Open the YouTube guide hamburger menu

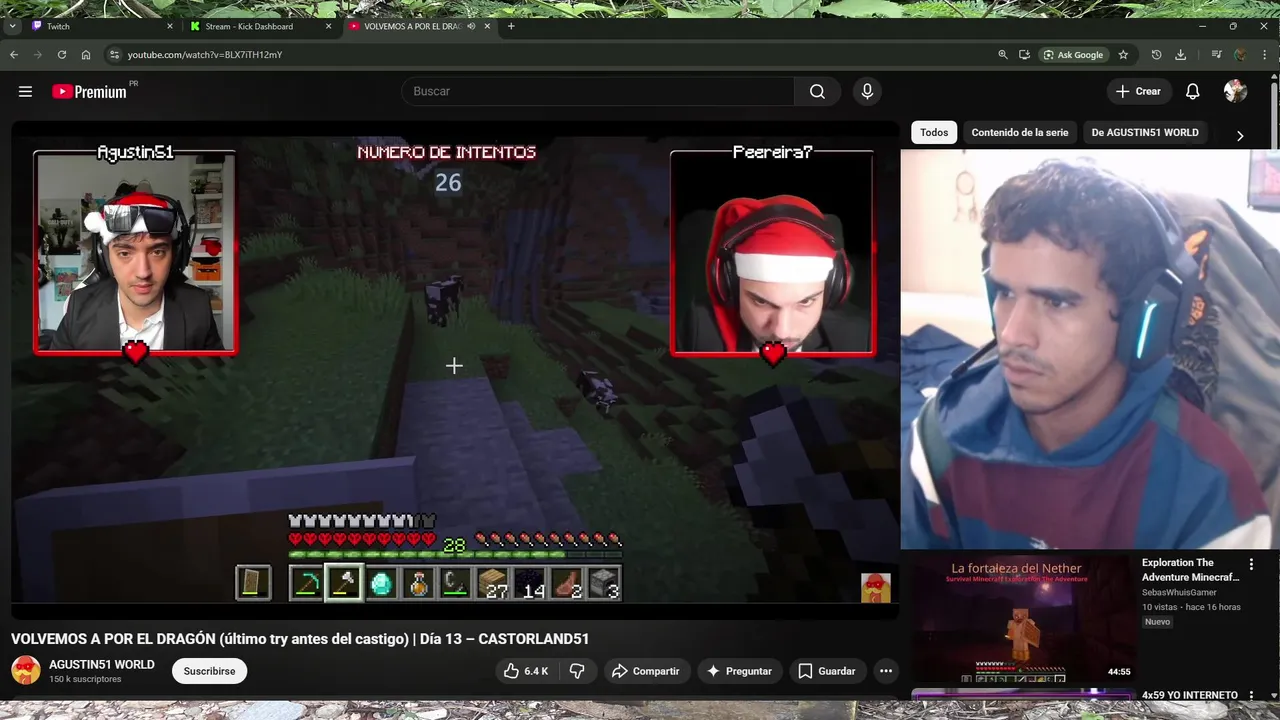point(25,91)
